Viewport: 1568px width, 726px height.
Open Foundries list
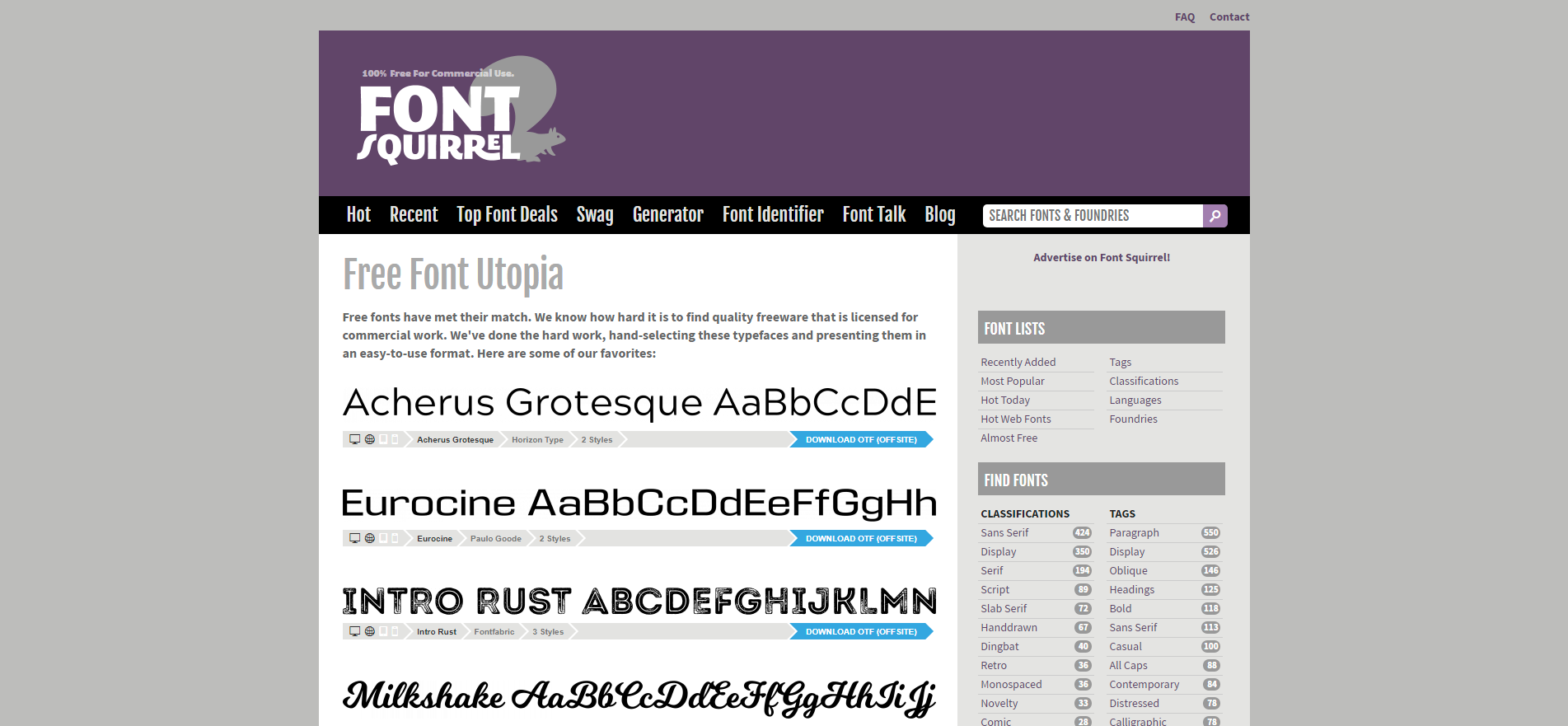(1133, 419)
